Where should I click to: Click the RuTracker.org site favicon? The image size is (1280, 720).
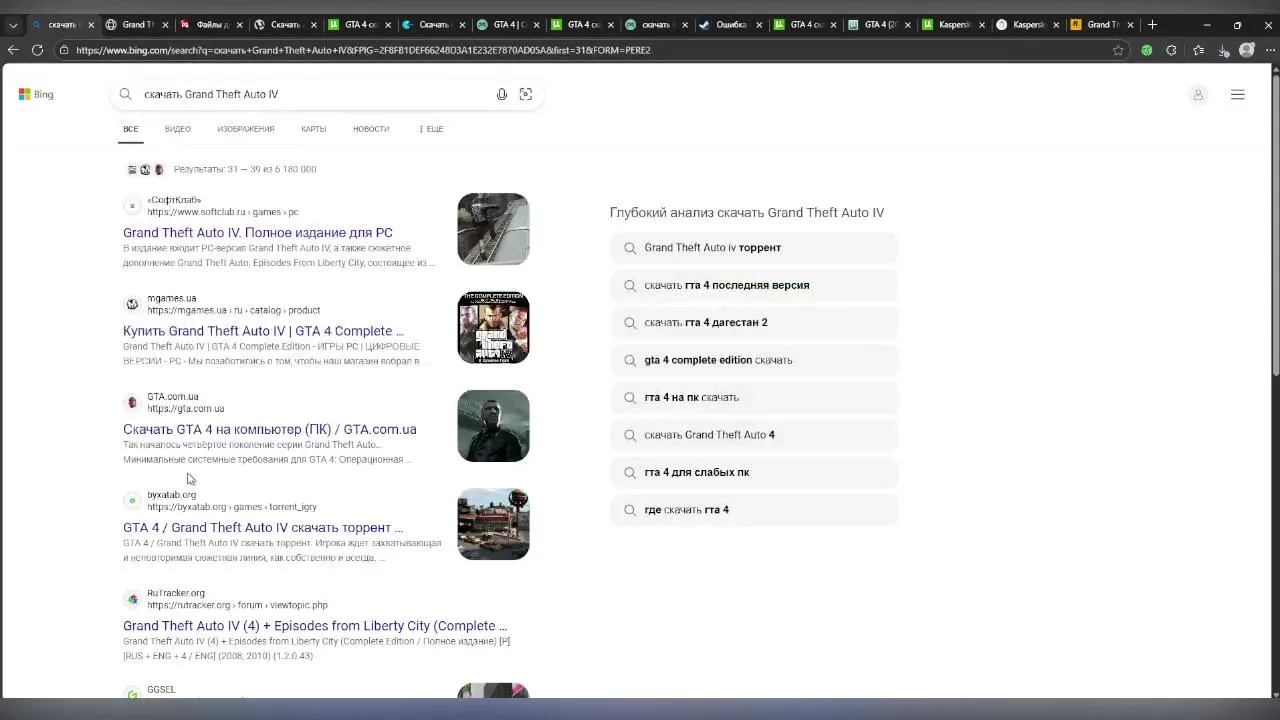132,599
